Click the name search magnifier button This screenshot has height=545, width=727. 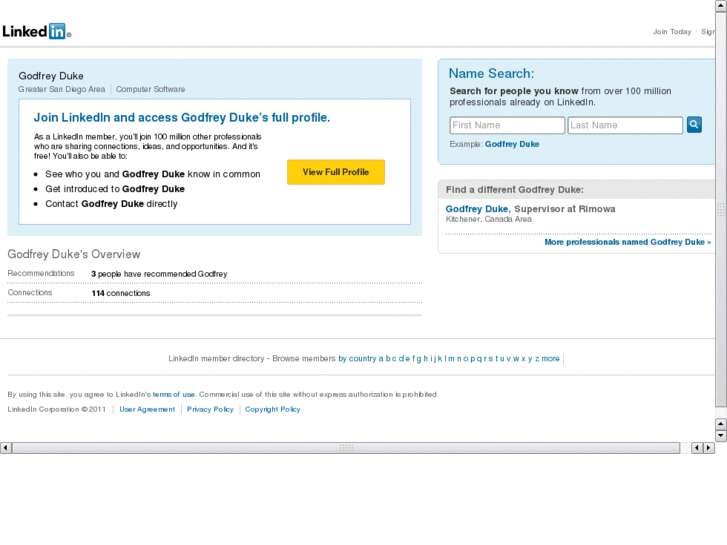tap(694, 124)
